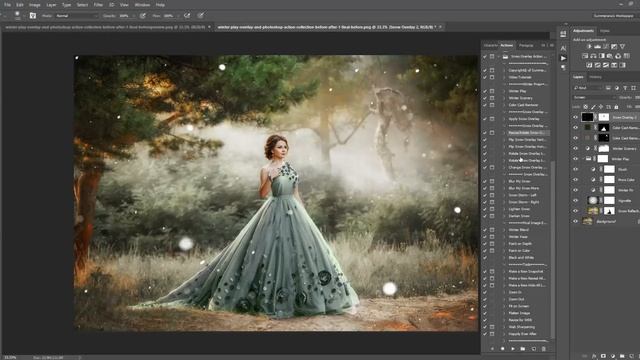Add a Hue/Saturation adjustment
The height and width of the screenshot is (360, 640).
tap(585, 56)
